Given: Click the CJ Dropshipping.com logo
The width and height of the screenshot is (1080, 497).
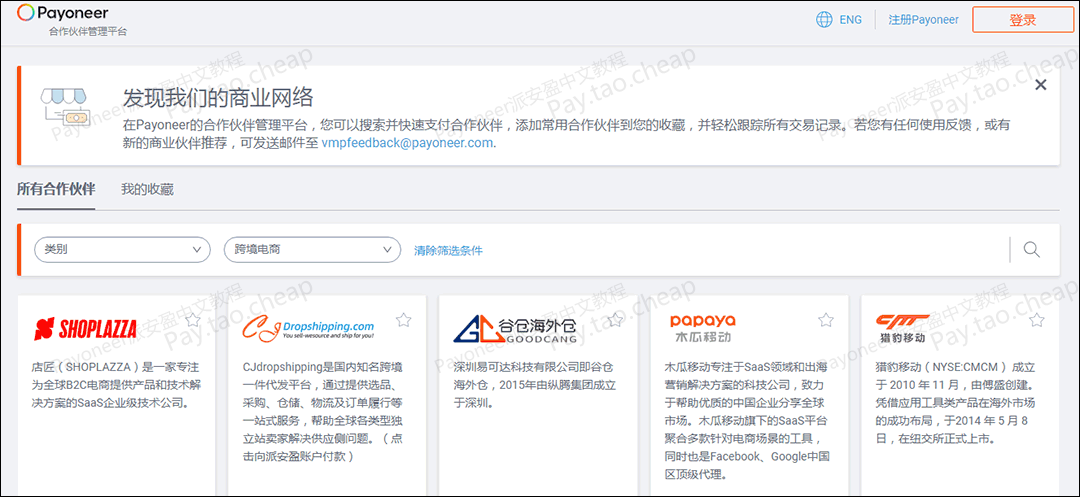Looking at the screenshot, I should (x=309, y=328).
